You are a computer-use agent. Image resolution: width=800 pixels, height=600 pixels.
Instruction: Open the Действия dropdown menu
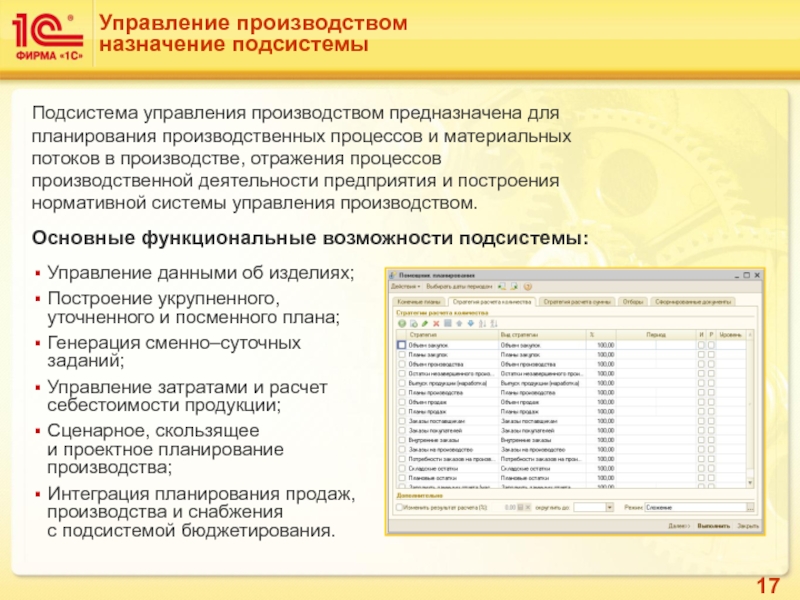[408, 287]
